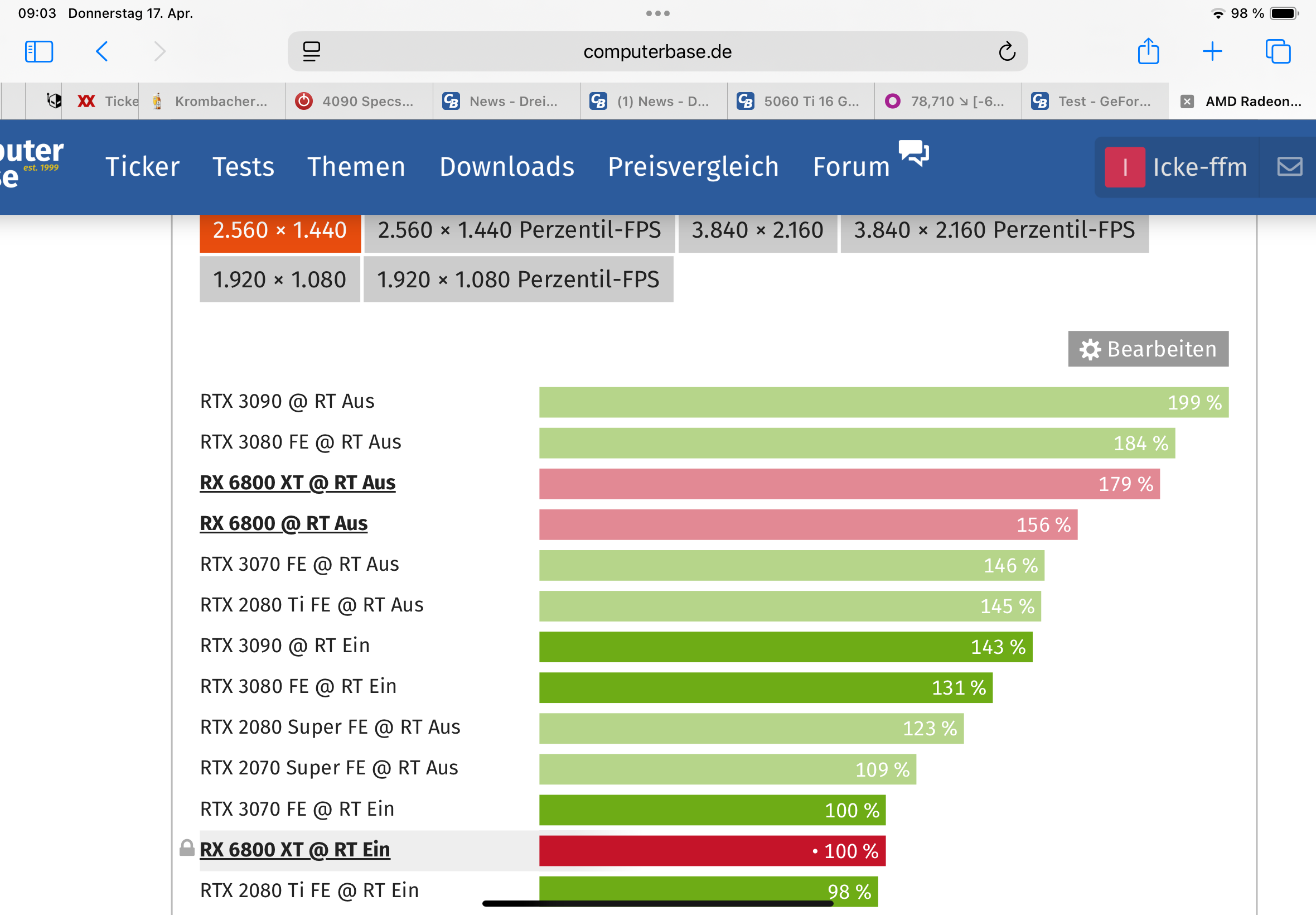Image resolution: width=1316 pixels, height=915 pixels.
Task: Open the reader page menu icon
Action: tap(312, 51)
